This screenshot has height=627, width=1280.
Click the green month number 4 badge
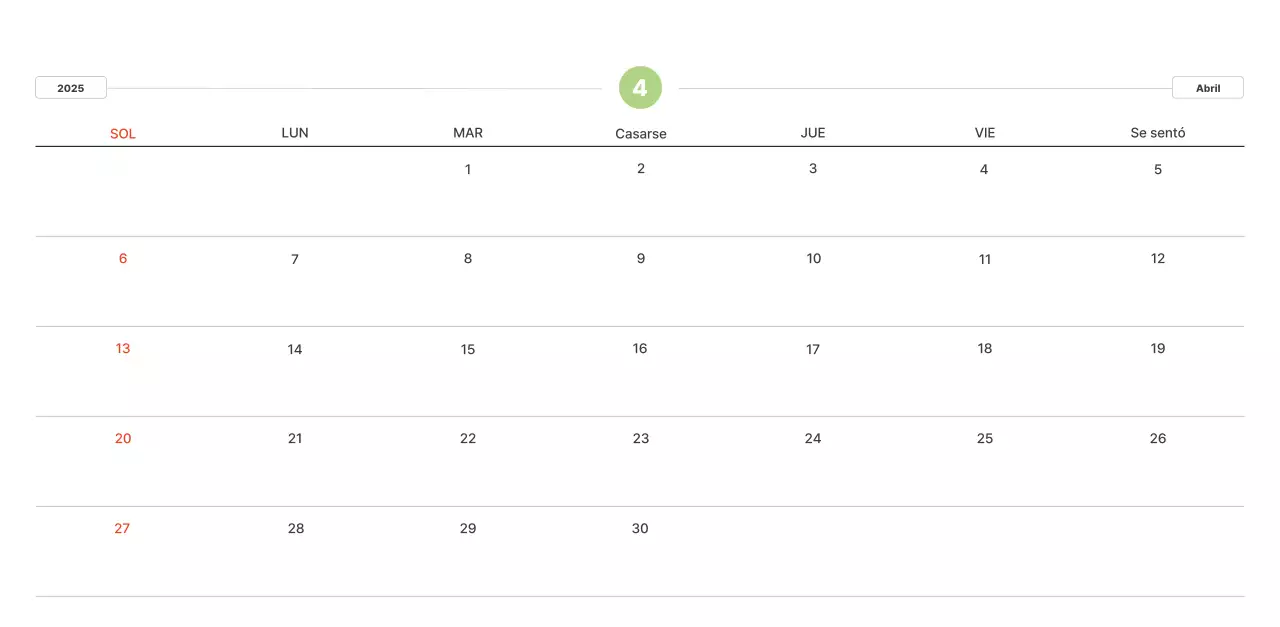640,88
